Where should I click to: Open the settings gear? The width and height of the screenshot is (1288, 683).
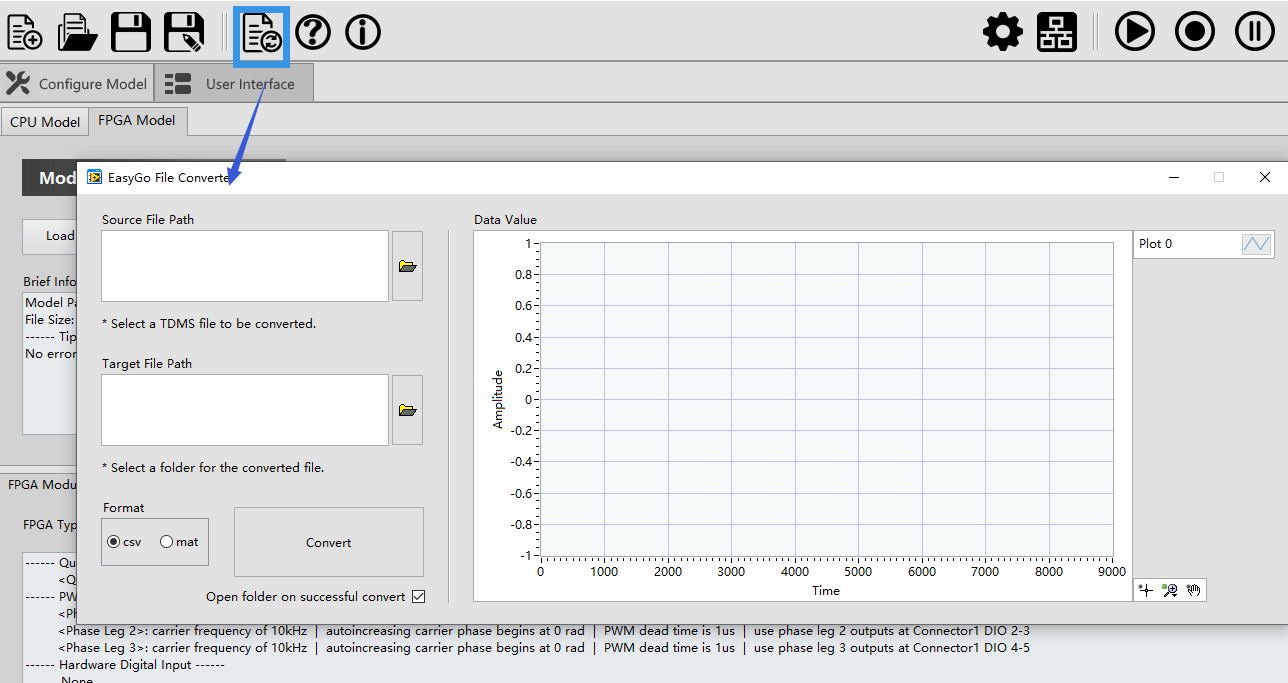coord(1003,32)
